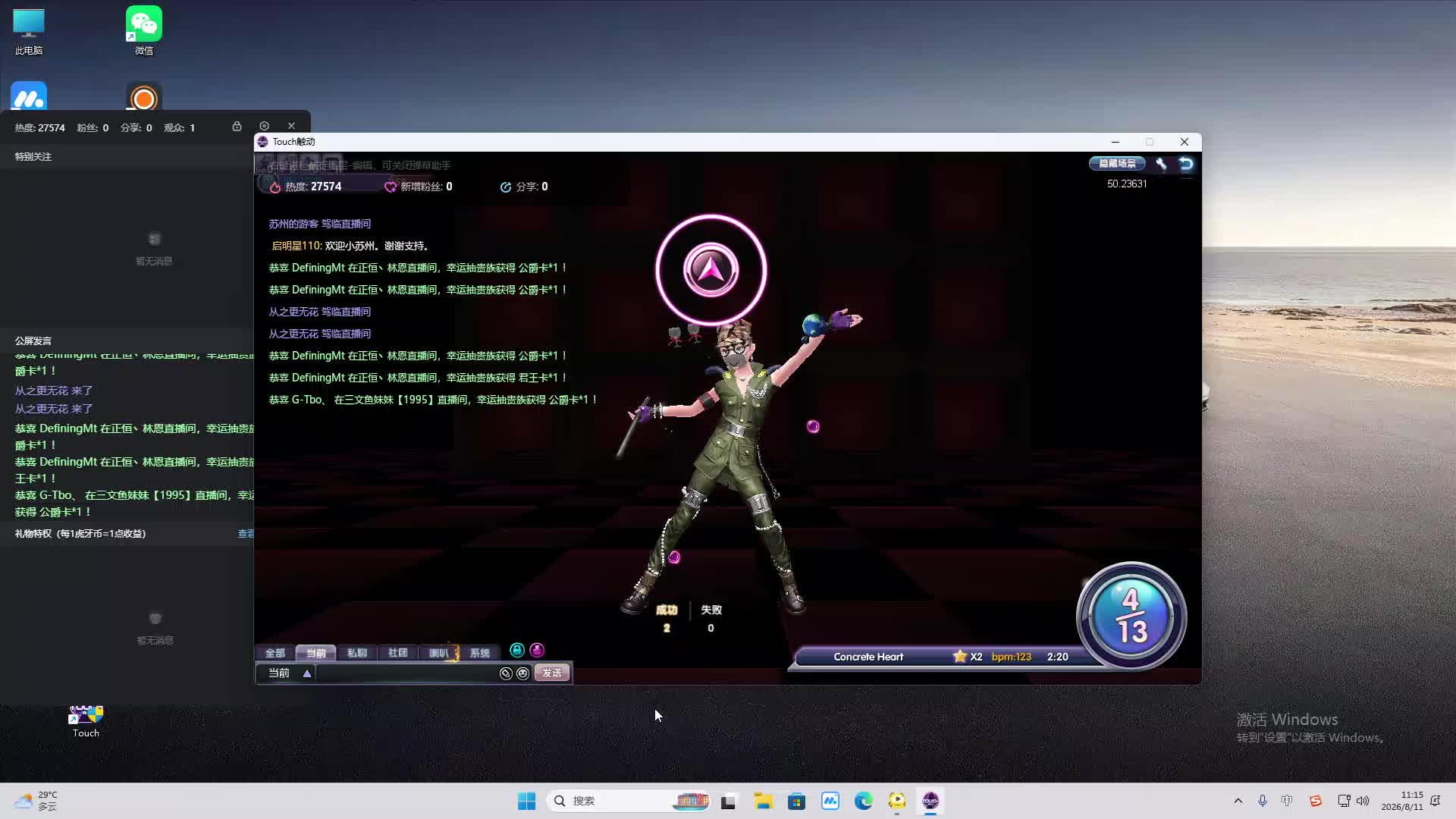The height and width of the screenshot is (819, 1456).
Task: Open the 私聊 private chat tab
Action: click(356, 653)
